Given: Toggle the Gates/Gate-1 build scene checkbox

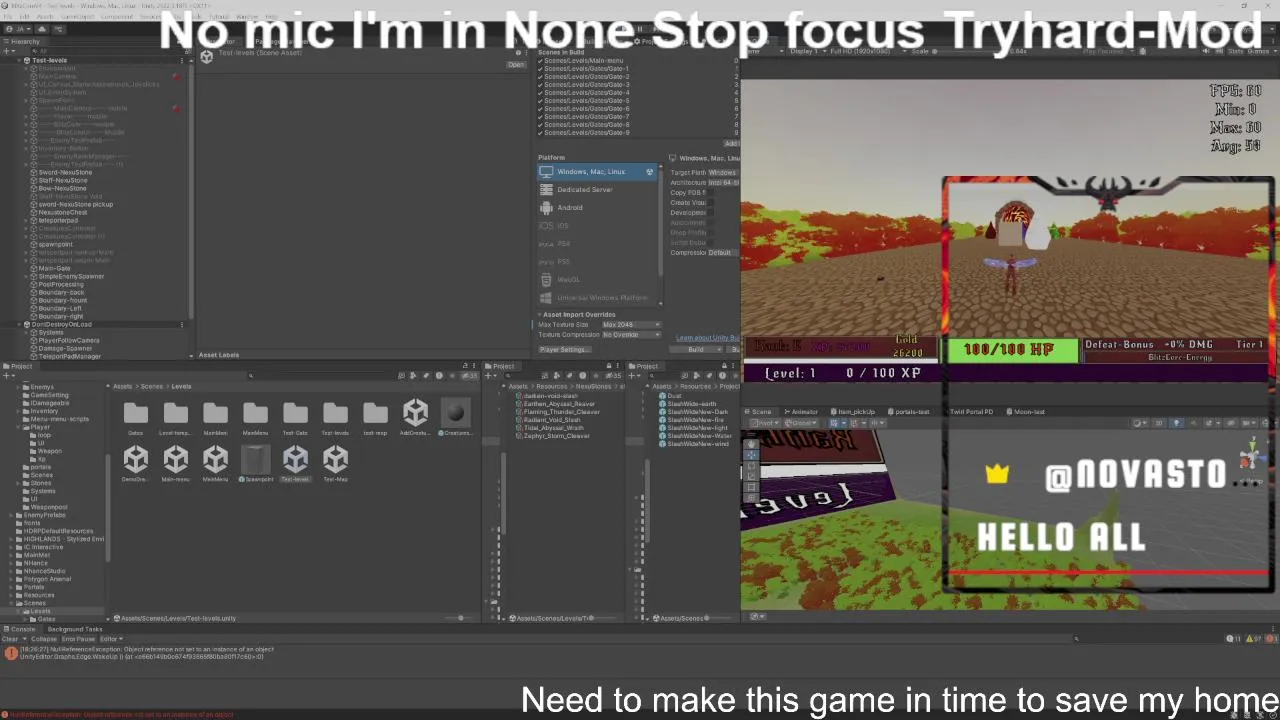Looking at the screenshot, I should coord(541,69).
